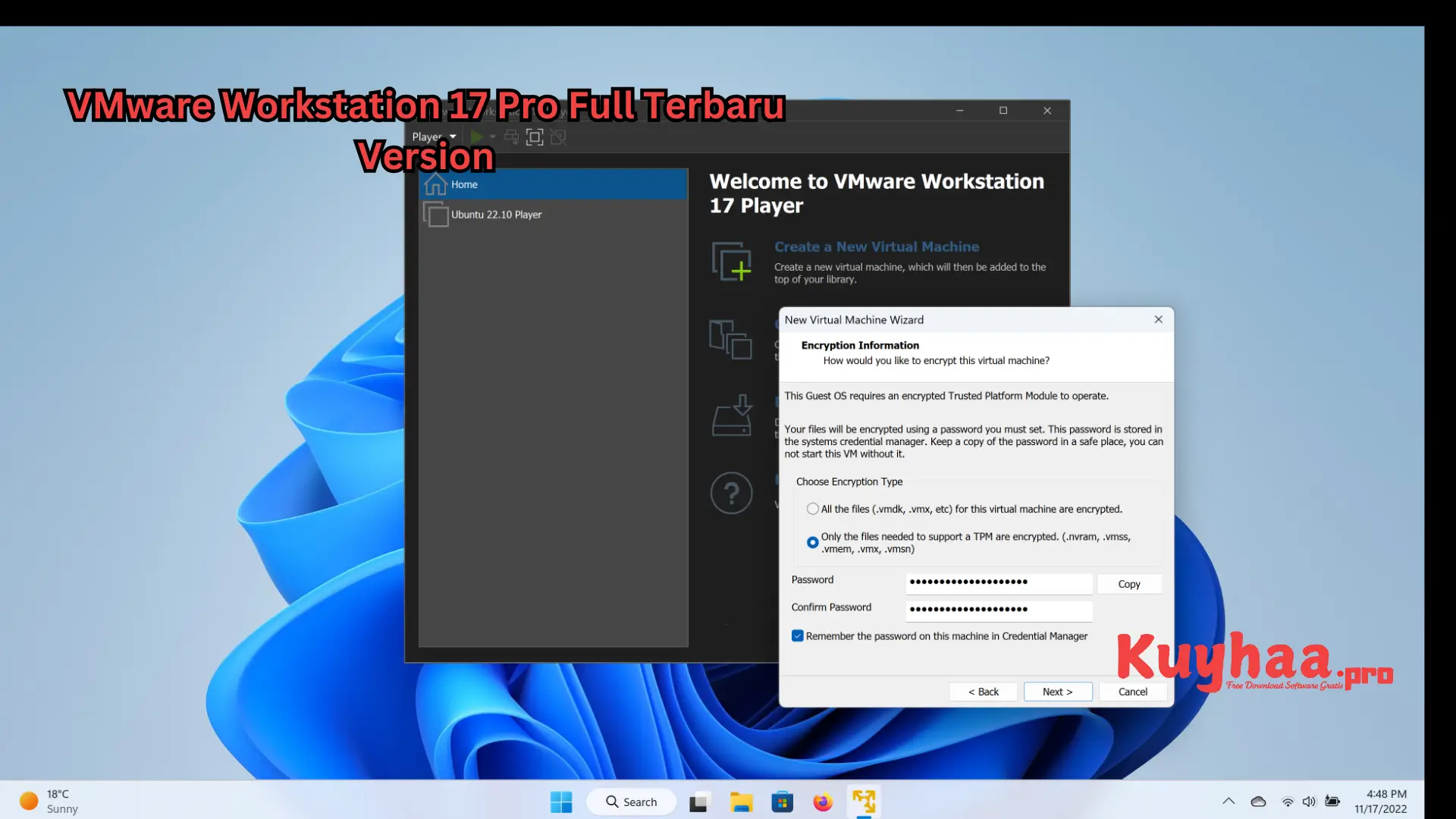Click Create a New Virtual Machine link
The height and width of the screenshot is (819, 1456).
coord(877,246)
